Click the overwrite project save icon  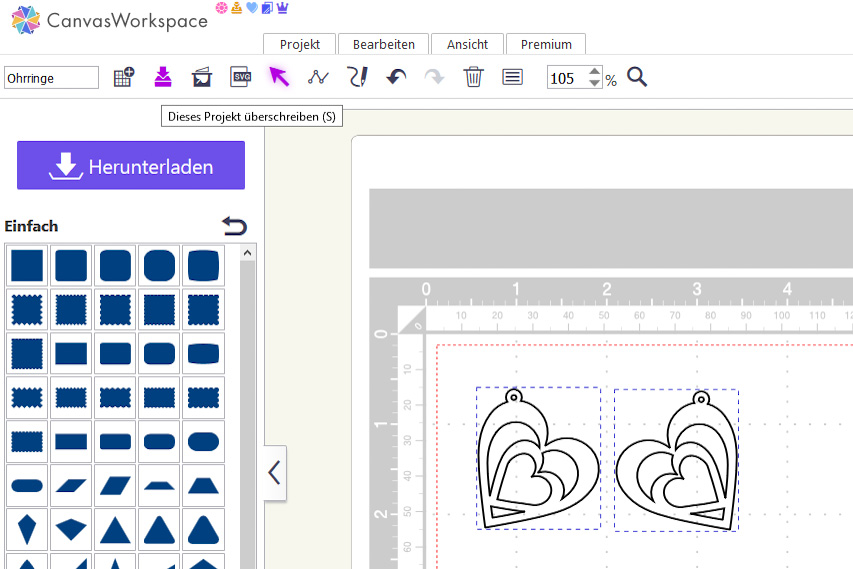pos(163,77)
